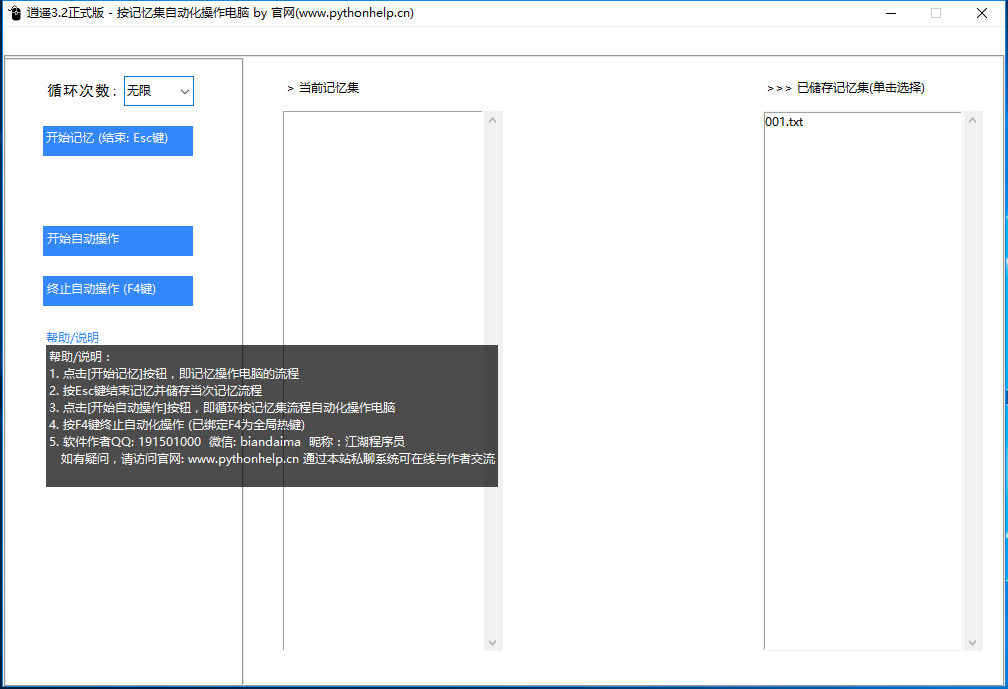Click the down arrow of 当前记忆集 scrollbar

click(x=493, y=641)
